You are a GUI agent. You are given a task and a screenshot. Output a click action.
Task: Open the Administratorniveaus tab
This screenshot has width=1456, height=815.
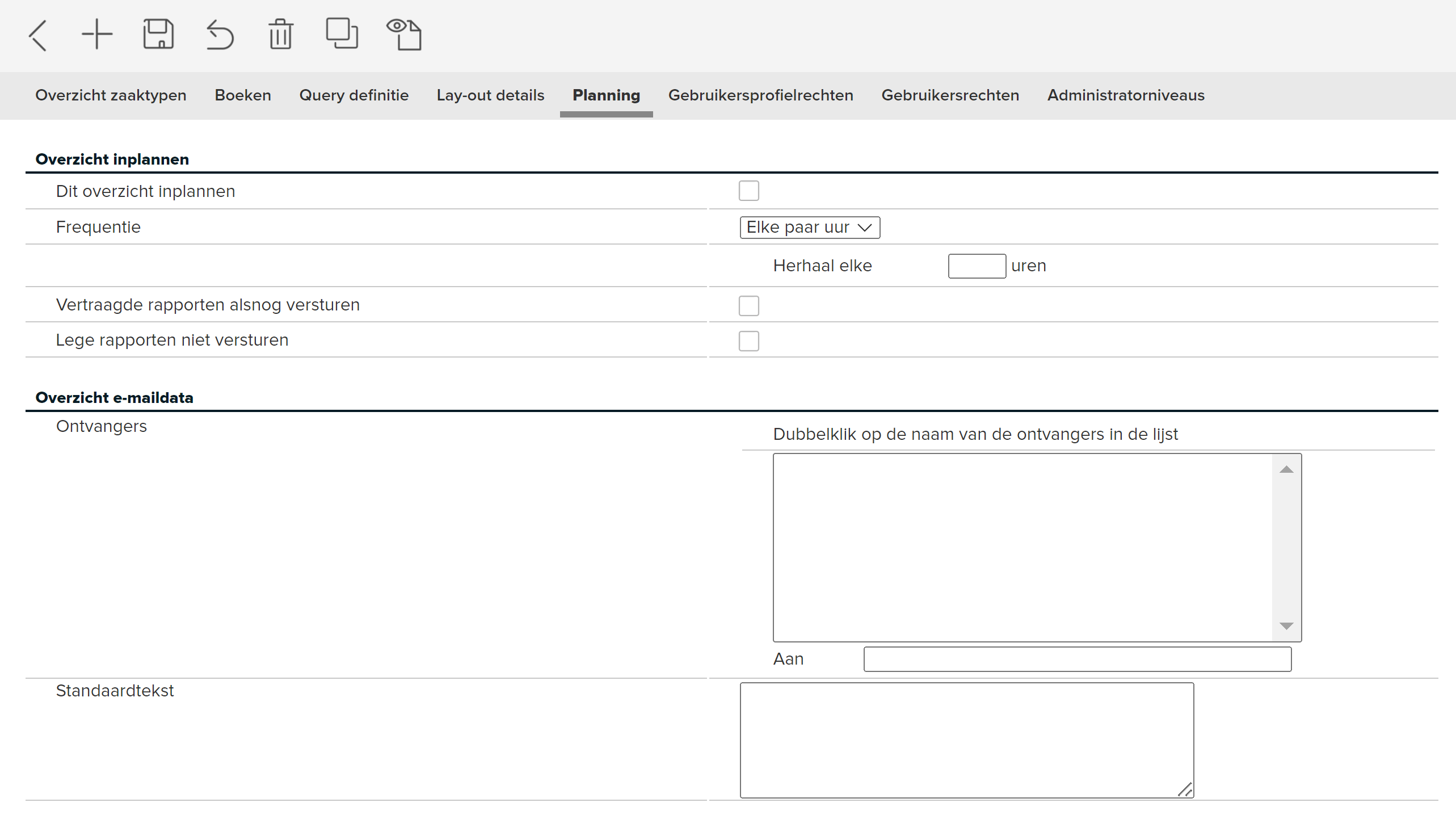pos(1126,95)
